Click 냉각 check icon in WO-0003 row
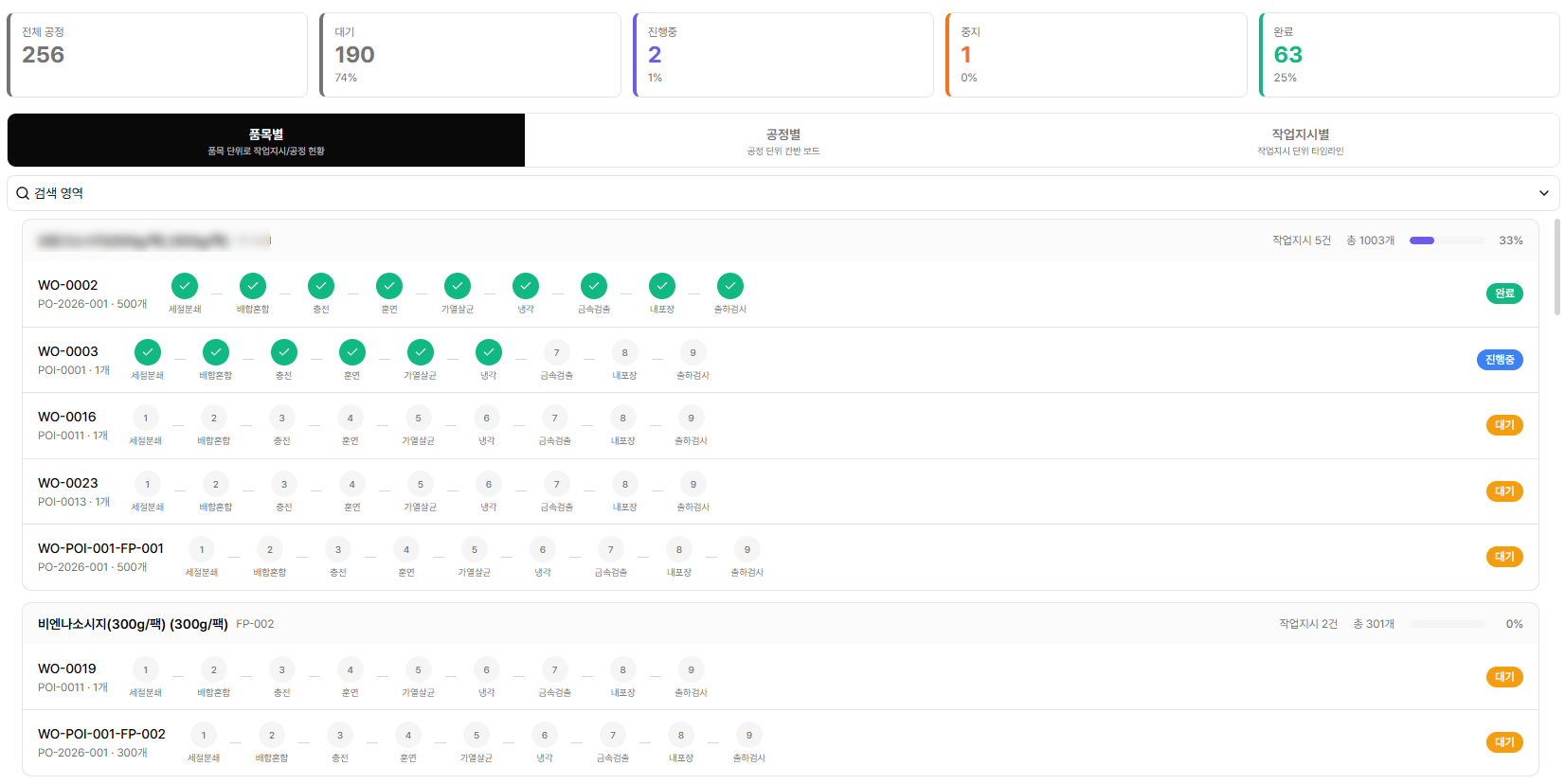1565x784 pixels. (489, 352)
